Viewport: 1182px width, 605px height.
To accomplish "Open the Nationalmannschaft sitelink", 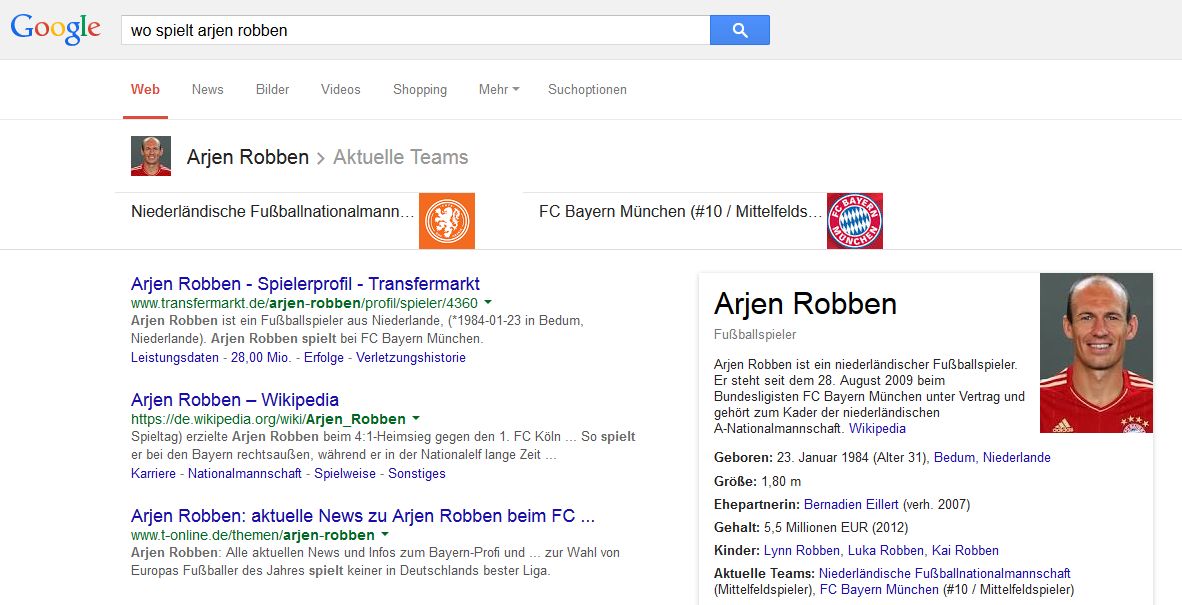I will (244, 473).
